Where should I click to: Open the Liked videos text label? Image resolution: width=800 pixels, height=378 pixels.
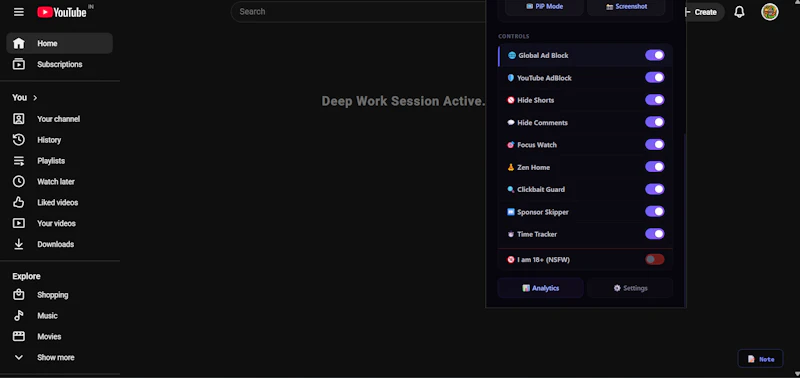tap(58, 203)
